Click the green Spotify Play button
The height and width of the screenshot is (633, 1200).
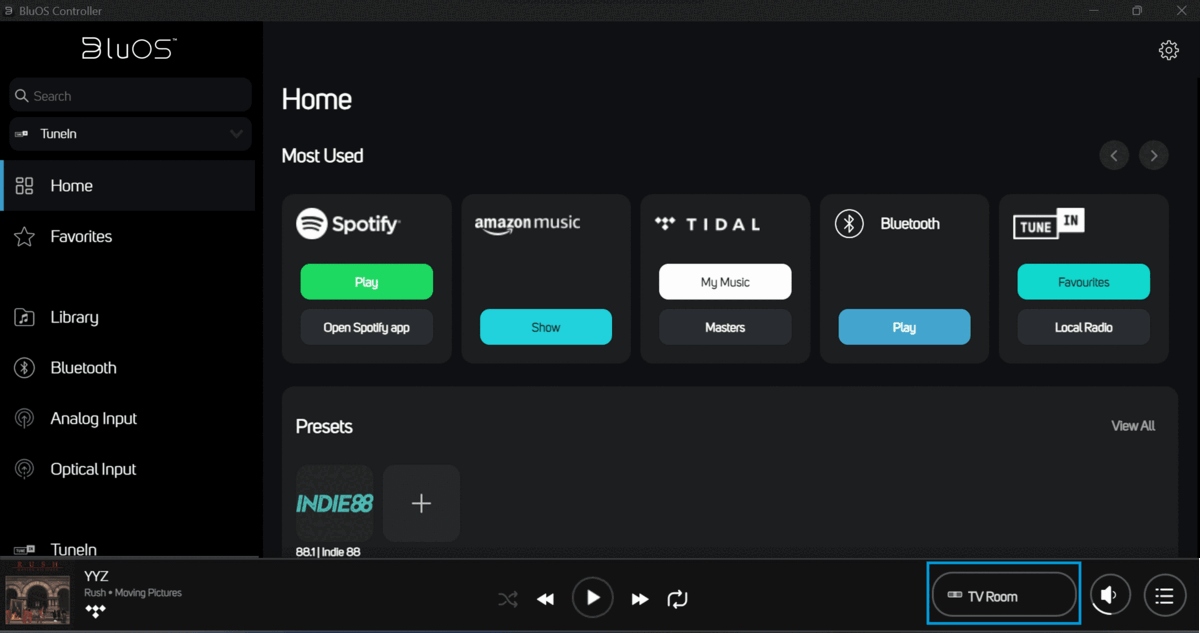click(366, 282)
